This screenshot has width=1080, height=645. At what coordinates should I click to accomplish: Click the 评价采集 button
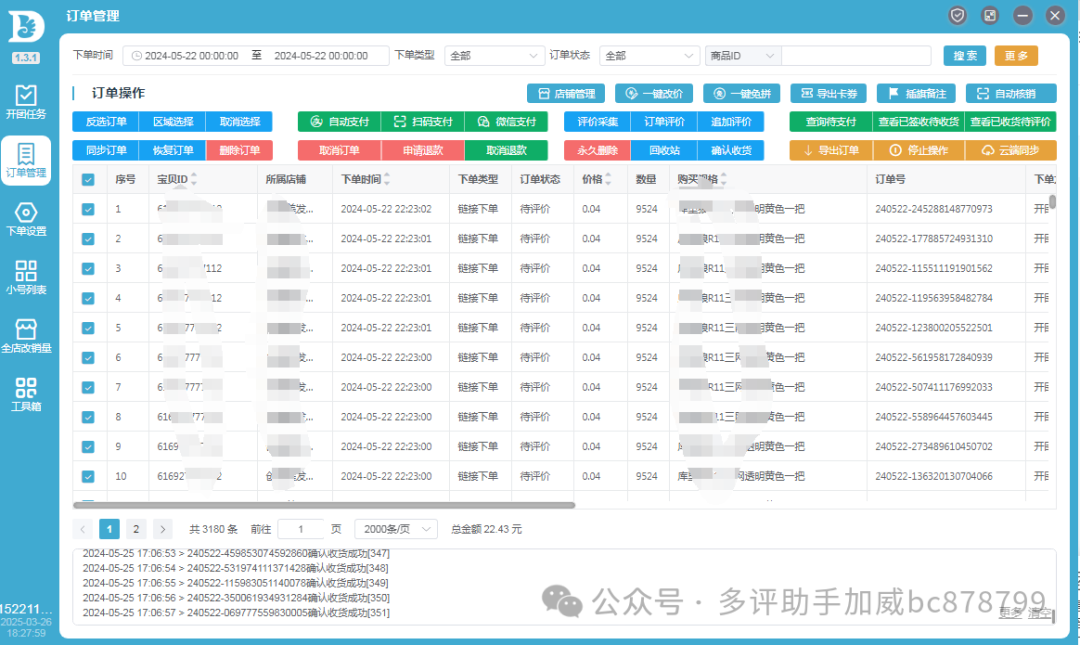(x=597, y=121)
